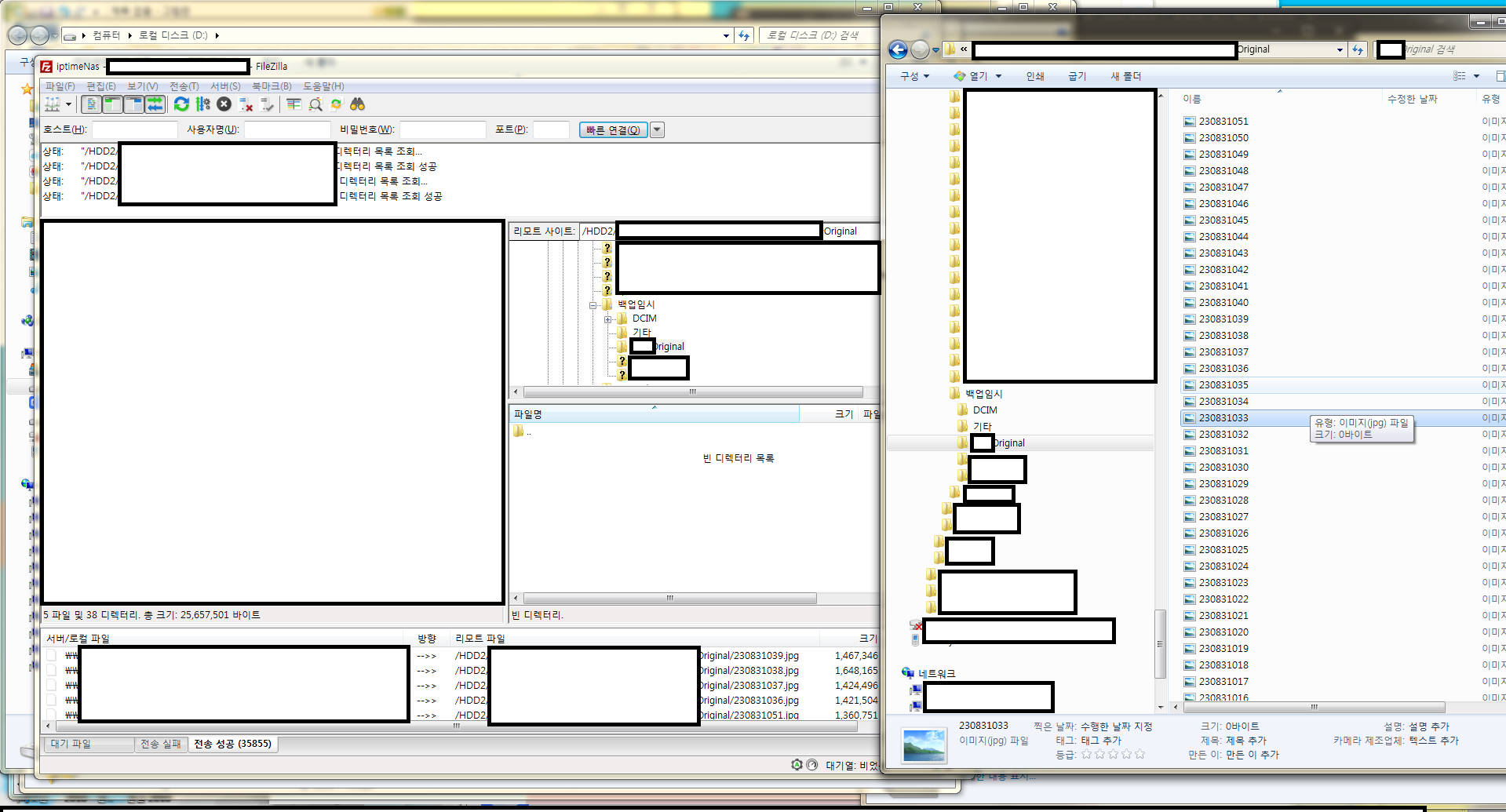Viewport: 1506px width, 812px height.
Task: Toggle directory comparison in FileZilla
Action: tap(315, 104)
